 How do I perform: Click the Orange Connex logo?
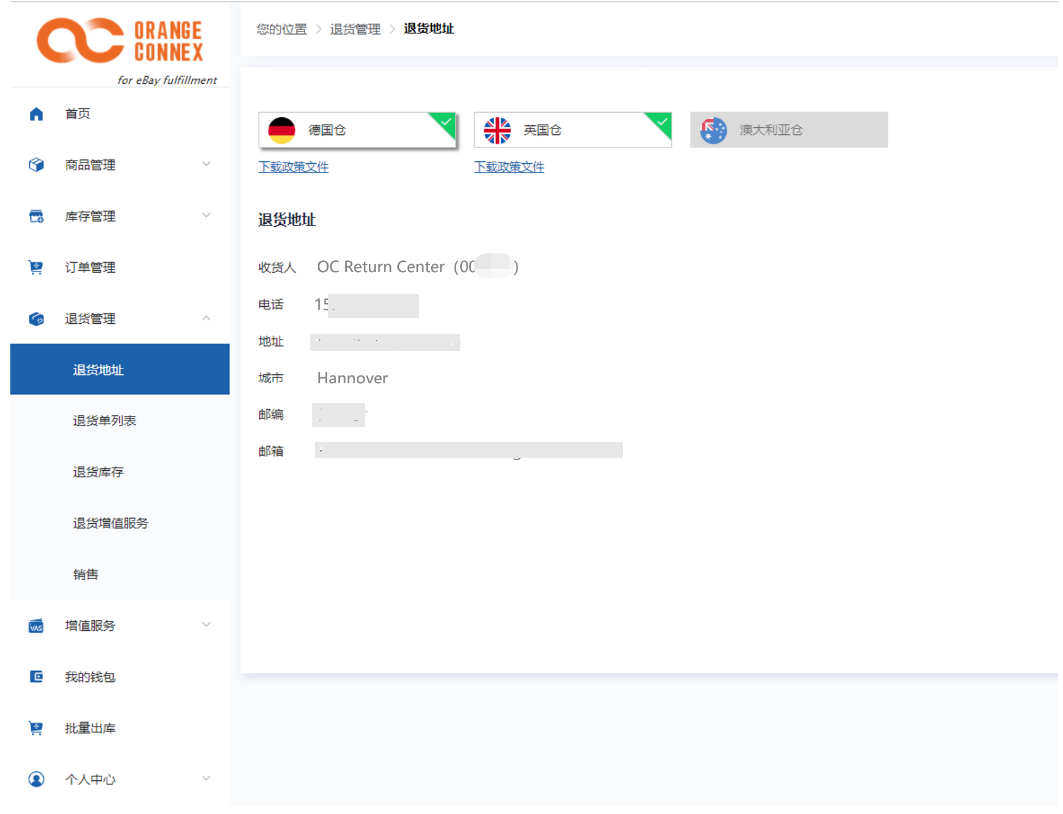[x=120, y=41]
